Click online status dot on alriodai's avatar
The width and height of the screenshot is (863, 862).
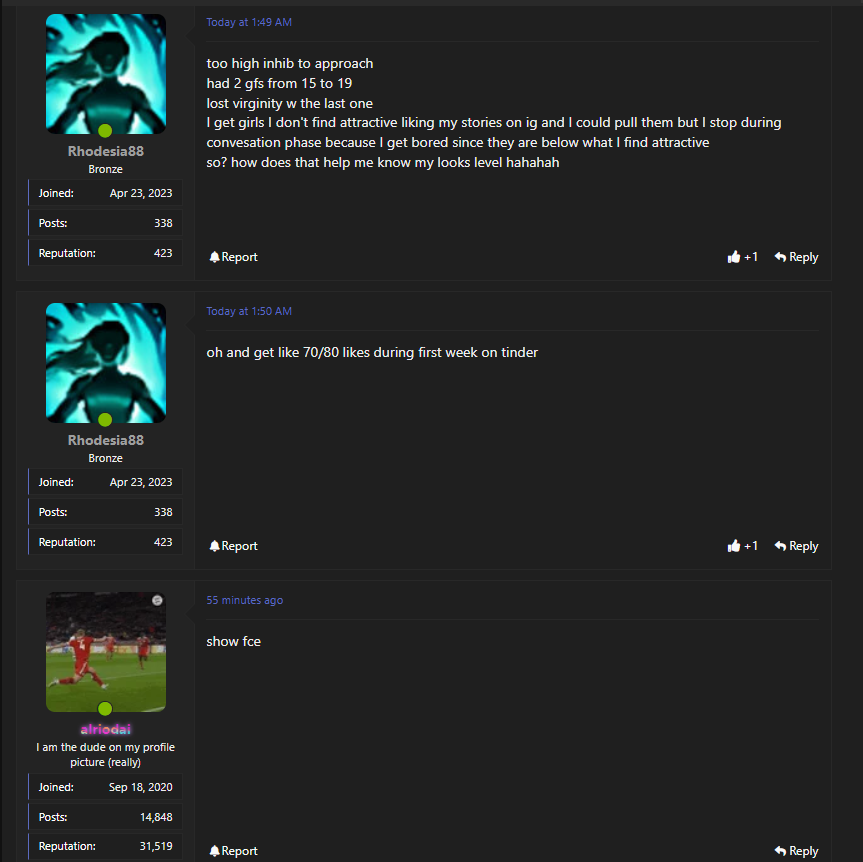[105, 708]
